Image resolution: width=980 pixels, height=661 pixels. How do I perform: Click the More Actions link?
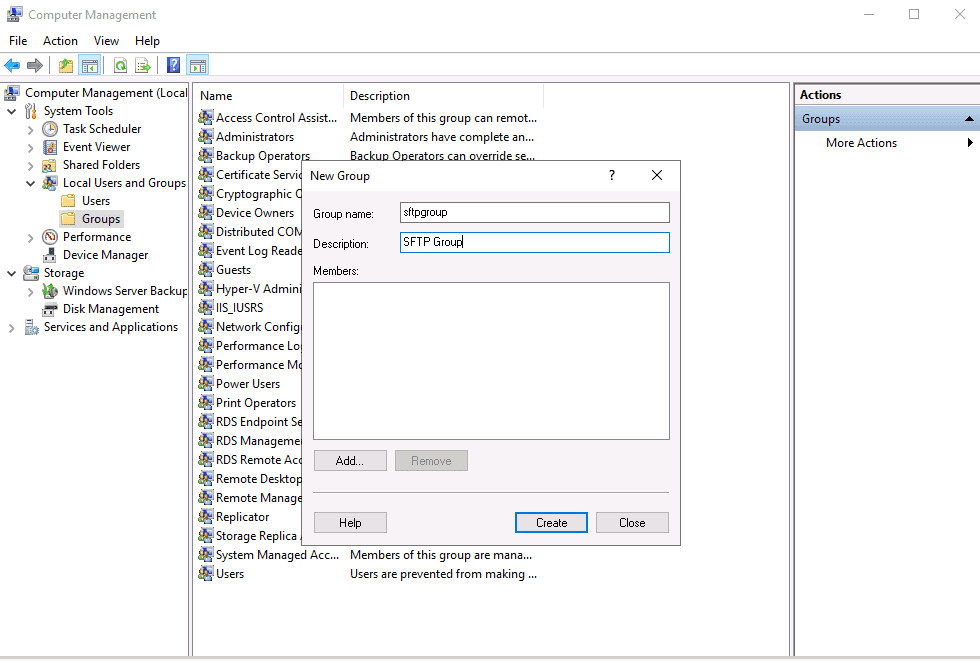pyautogui.click(x=861, y=142)
